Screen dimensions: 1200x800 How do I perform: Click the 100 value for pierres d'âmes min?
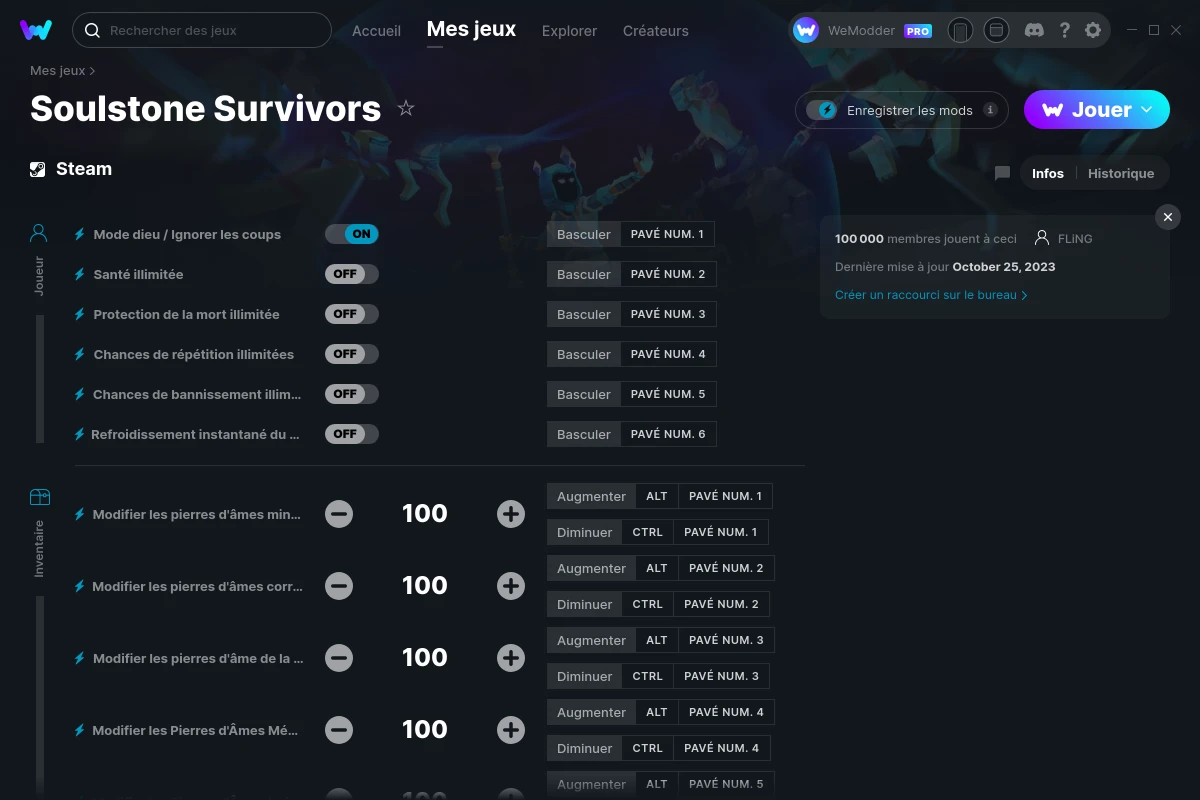[x=425, y=514]
